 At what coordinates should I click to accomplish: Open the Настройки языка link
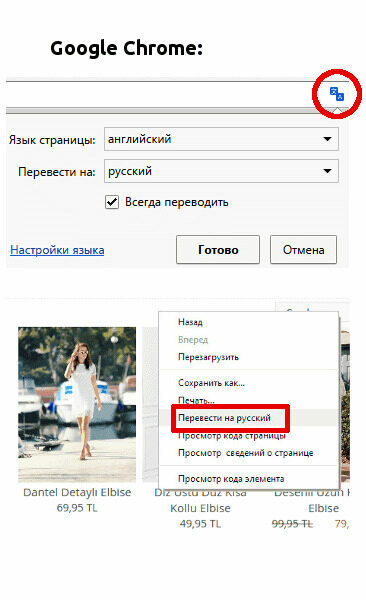click(x=57, y=250)
